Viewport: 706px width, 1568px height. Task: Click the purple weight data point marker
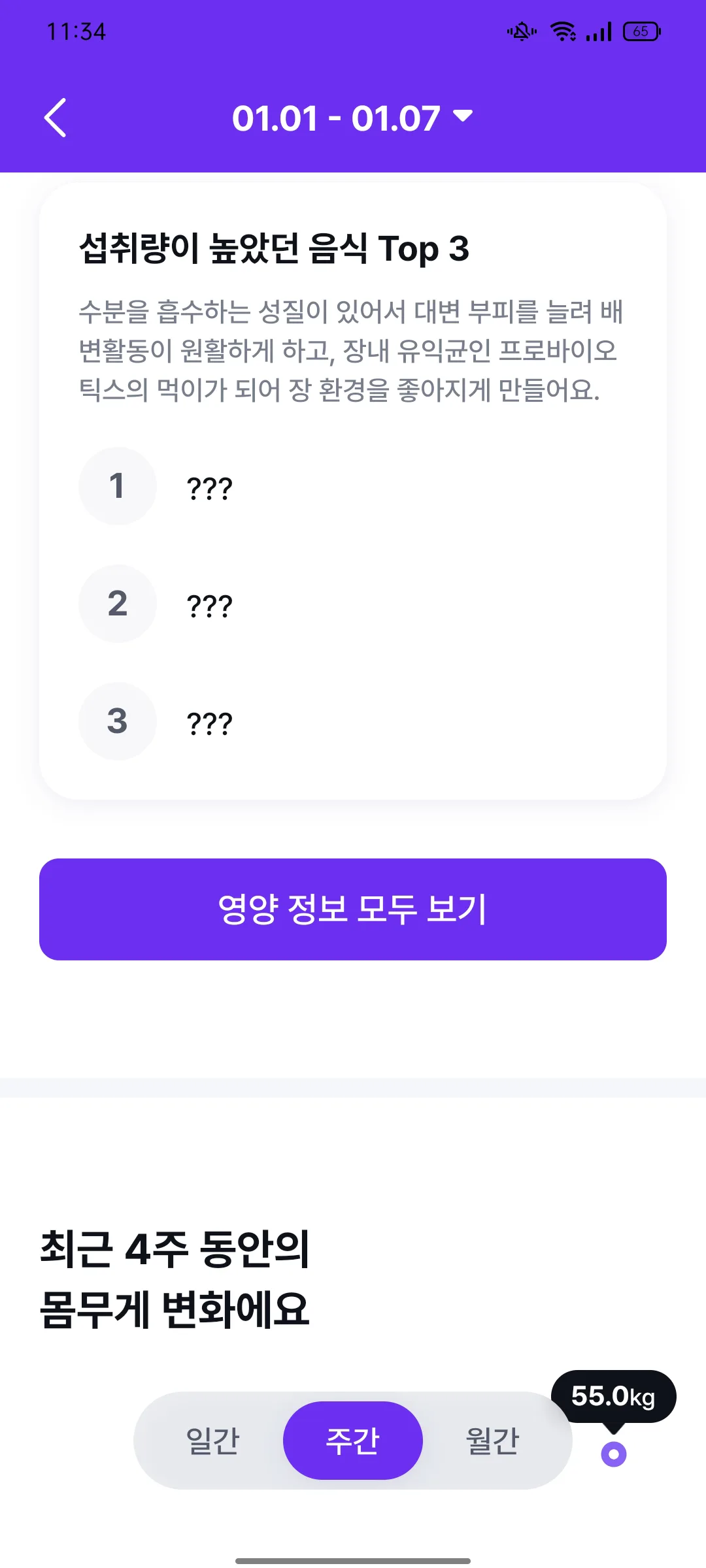coord(614,1454)
